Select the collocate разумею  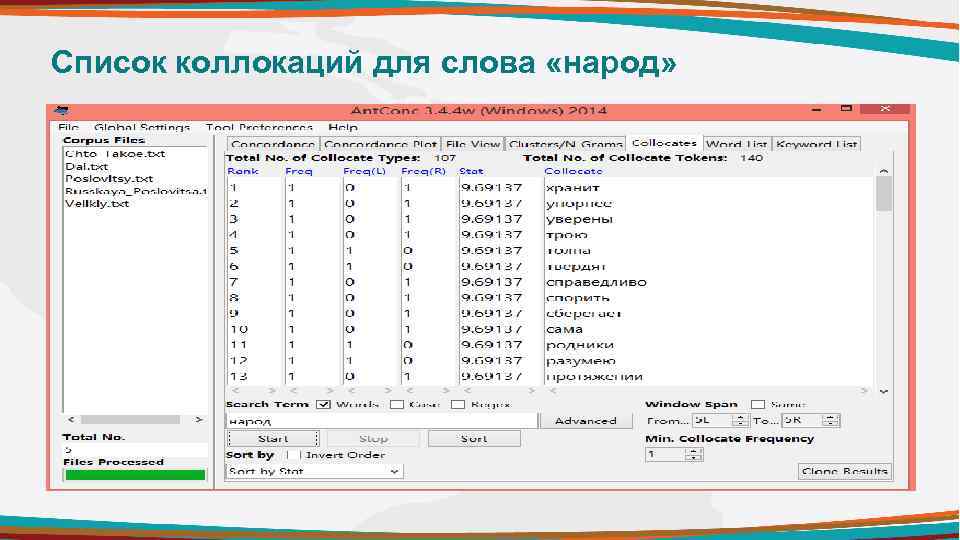[x=580, y=361]
